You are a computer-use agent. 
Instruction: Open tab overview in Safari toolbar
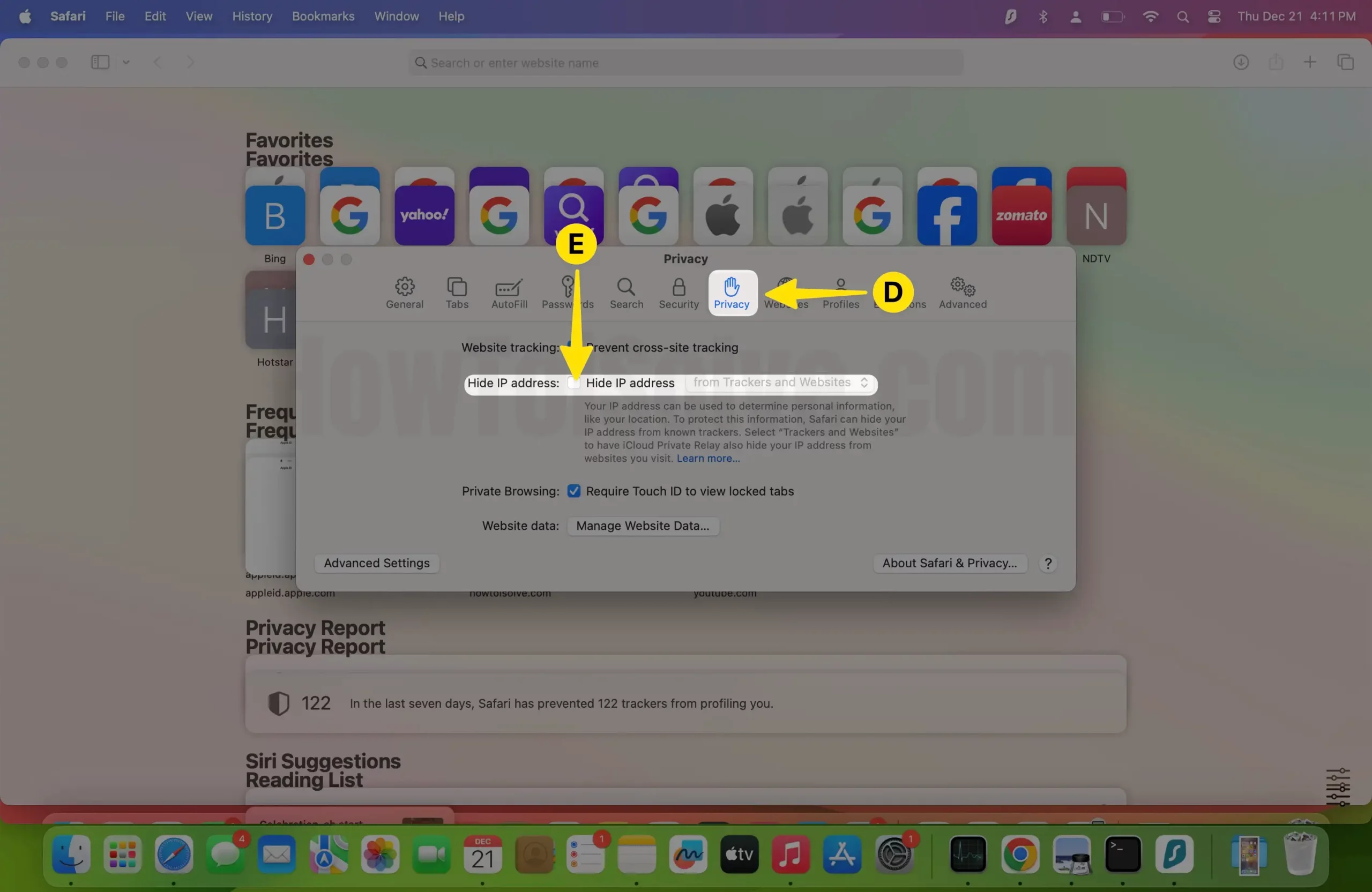tap(1345, 62)
